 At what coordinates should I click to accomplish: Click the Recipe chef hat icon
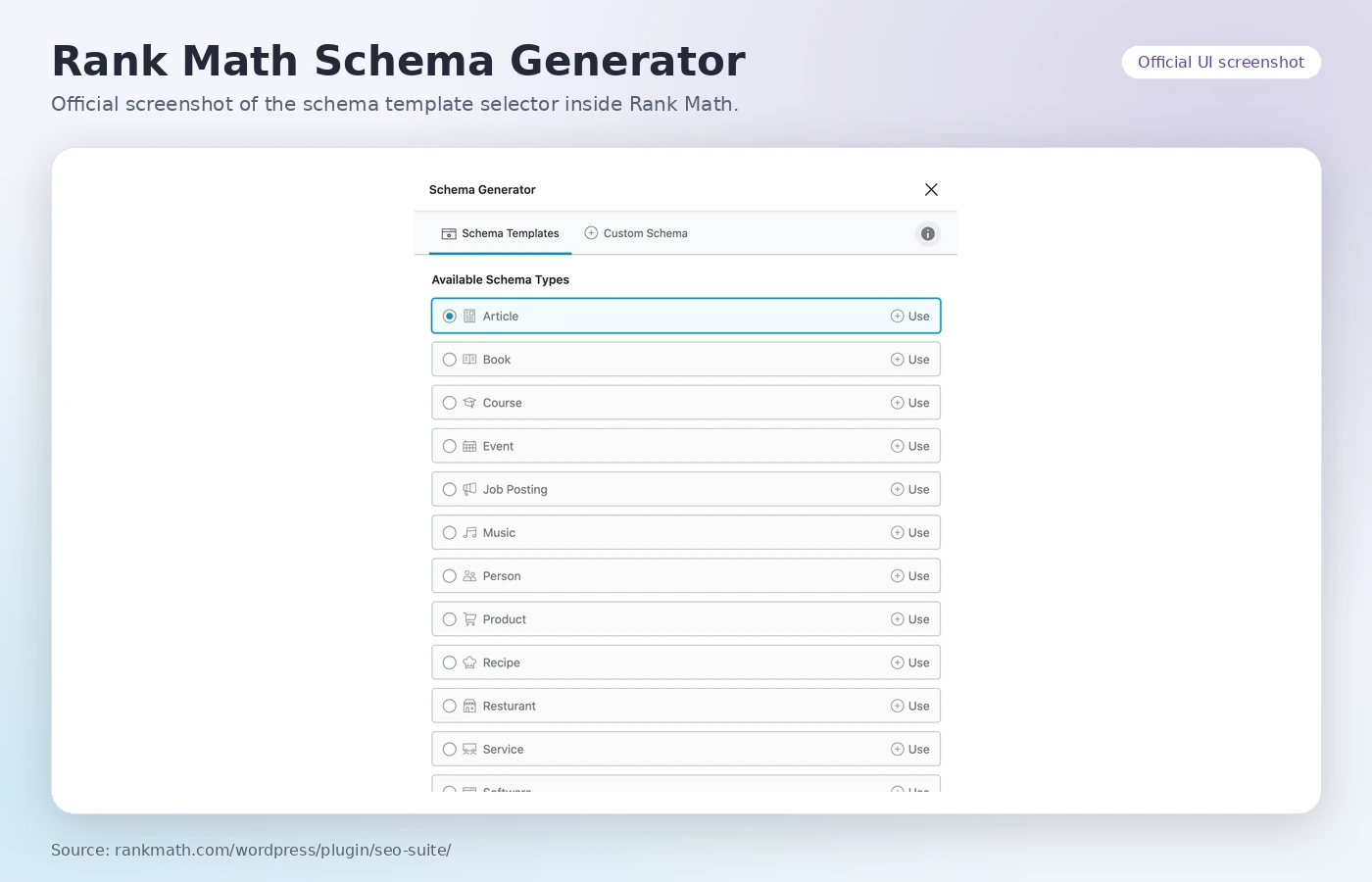point(469,662)
